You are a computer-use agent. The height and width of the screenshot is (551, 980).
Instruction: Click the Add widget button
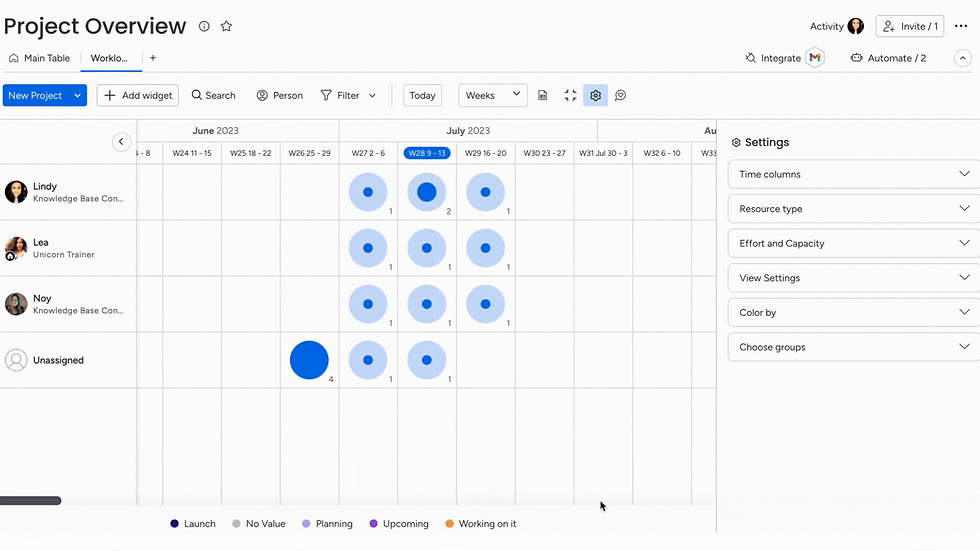point(137,96)
